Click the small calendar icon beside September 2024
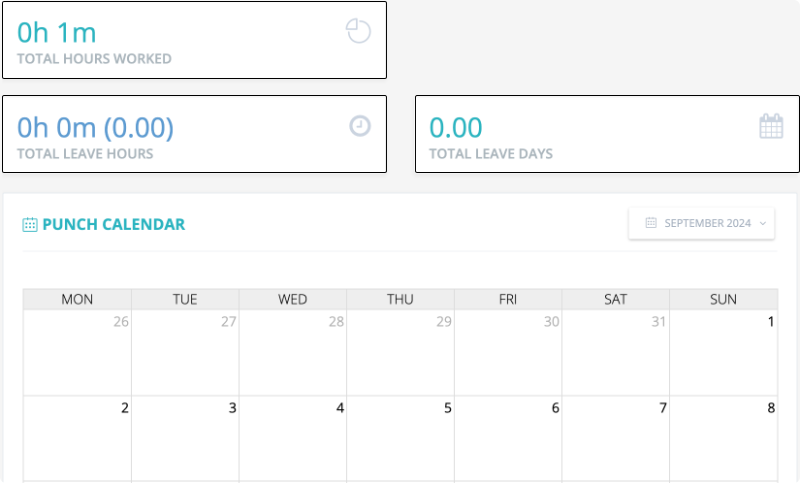Screen dimensions: 800x483 pyautogui.click(x=651, y=223)
